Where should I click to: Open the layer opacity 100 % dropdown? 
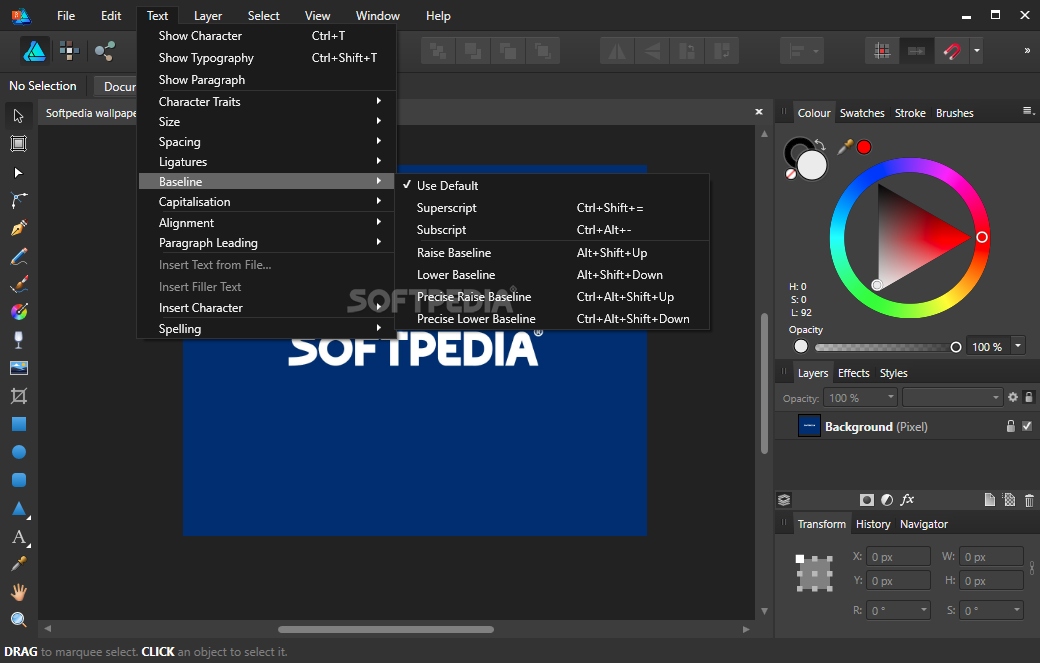pos(891,397)
